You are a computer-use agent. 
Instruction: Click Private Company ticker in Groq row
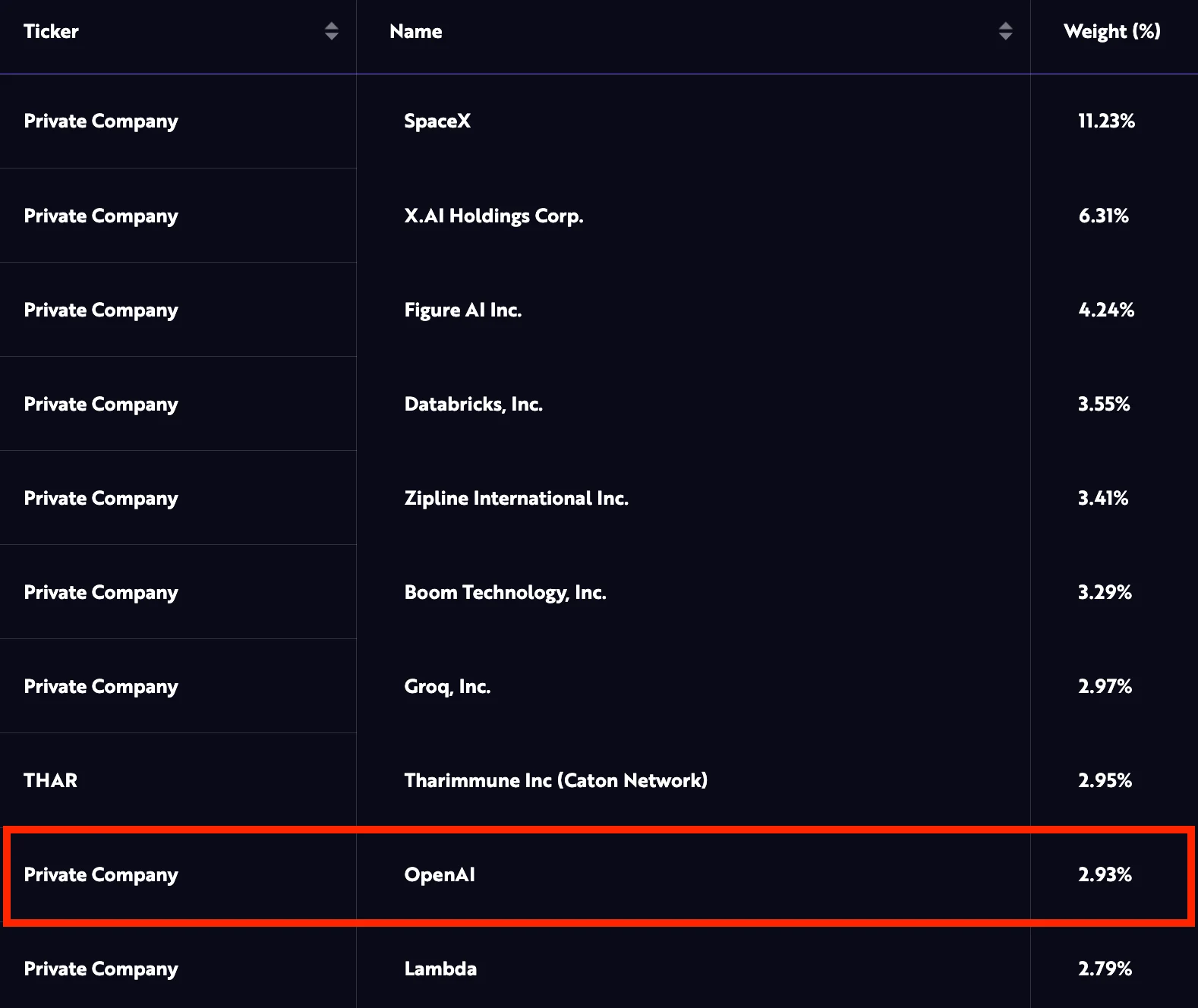pyautogui.click(x=101, y=687)
